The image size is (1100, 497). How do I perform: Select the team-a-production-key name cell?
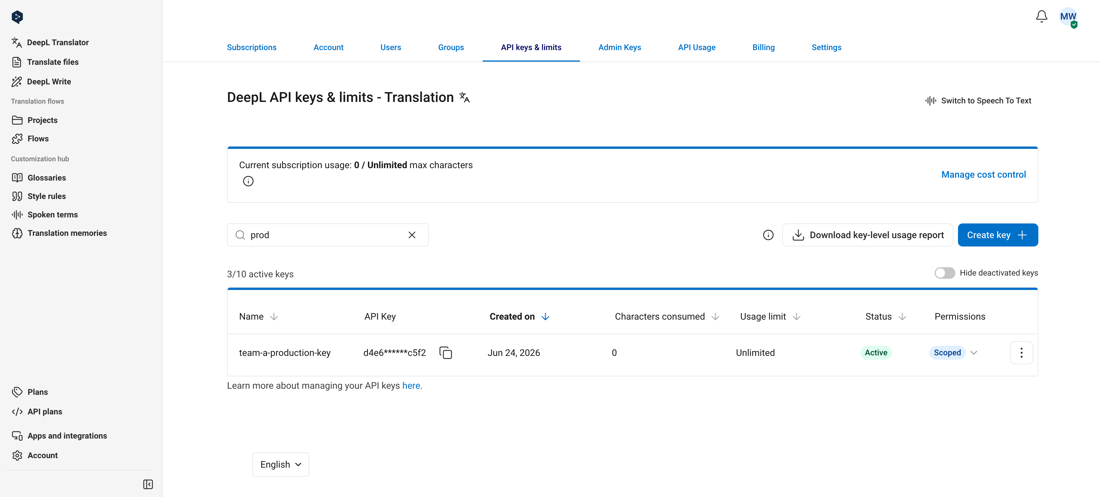tap(285, 353)
